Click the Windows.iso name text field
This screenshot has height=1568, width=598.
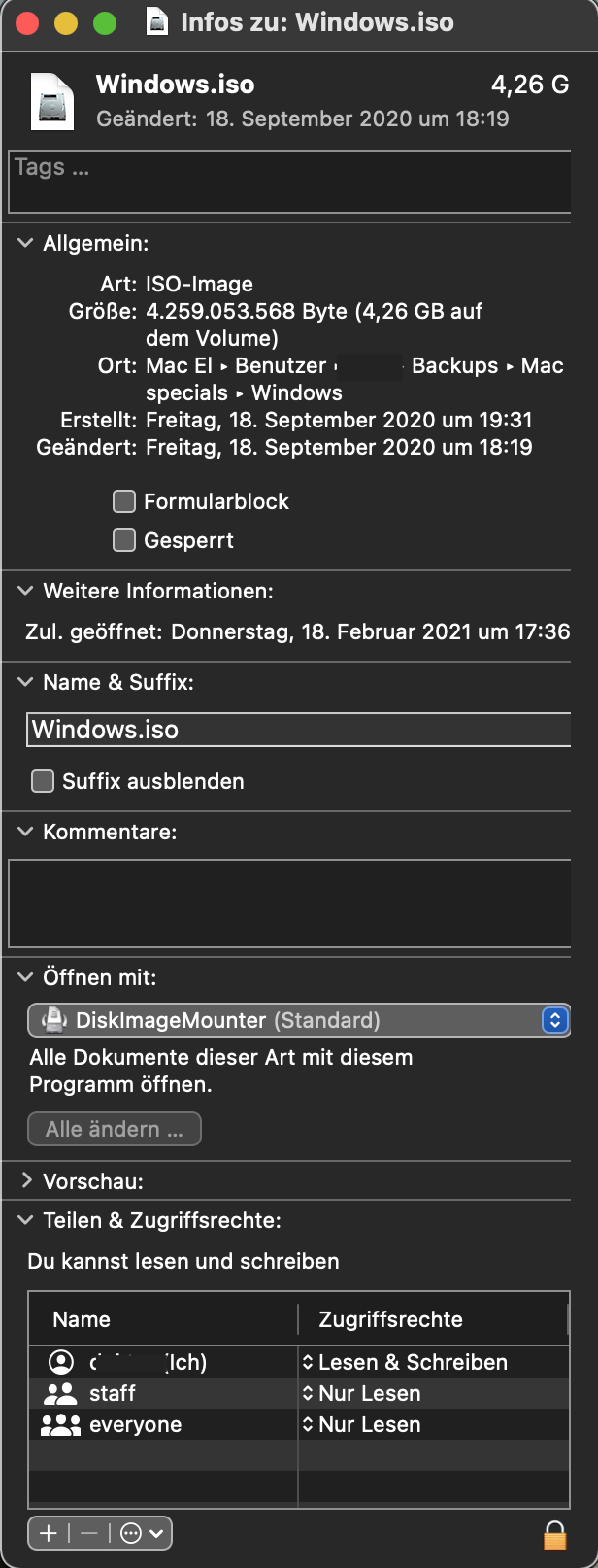pyautogui.click(x=298, y=730)
